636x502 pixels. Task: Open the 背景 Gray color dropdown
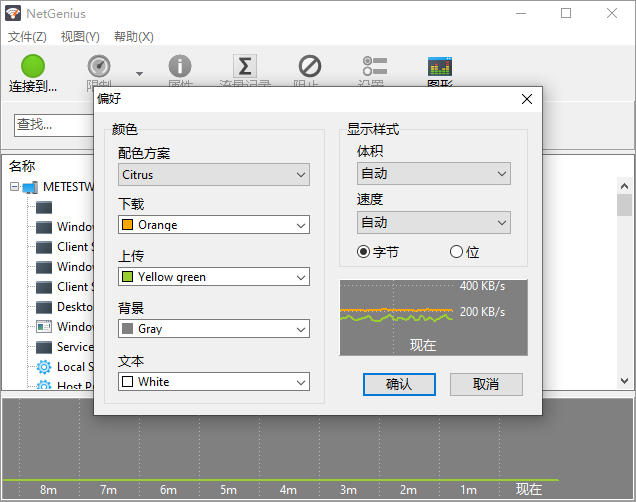[214, 329]
